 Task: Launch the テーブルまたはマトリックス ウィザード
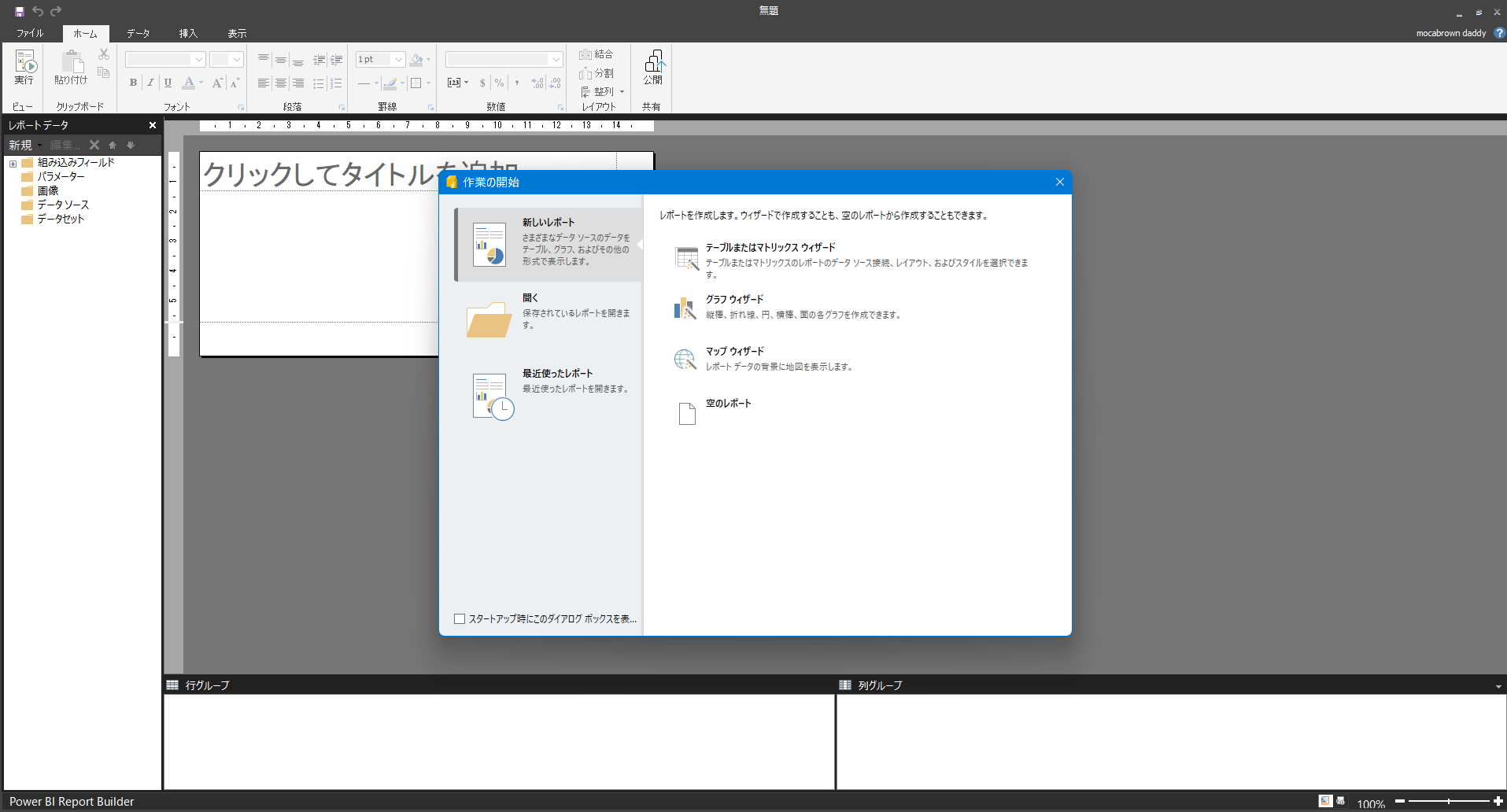point(851,260)
